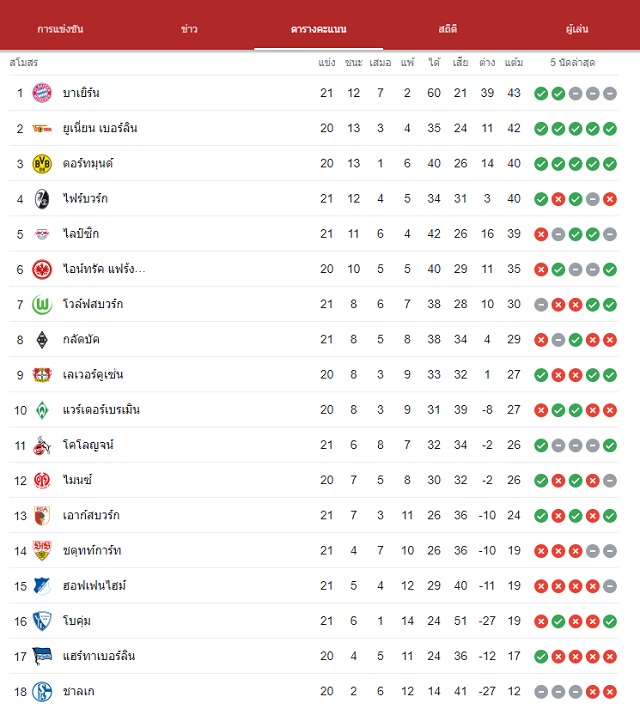Click the Bayer Leverkusen crest

(42, 375)
